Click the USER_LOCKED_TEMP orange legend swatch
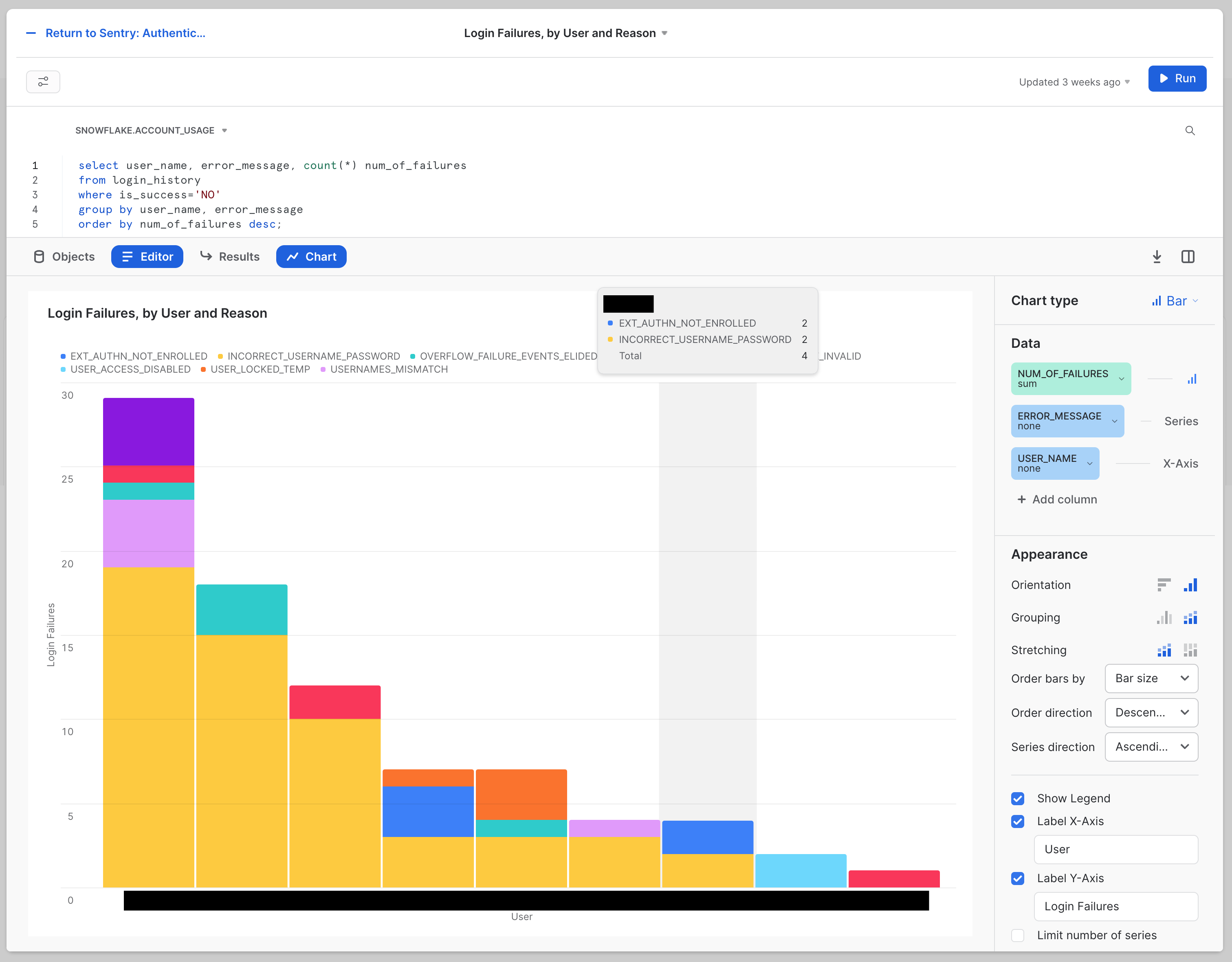Viewport: 1232px width, 962px height. point(203,369)
